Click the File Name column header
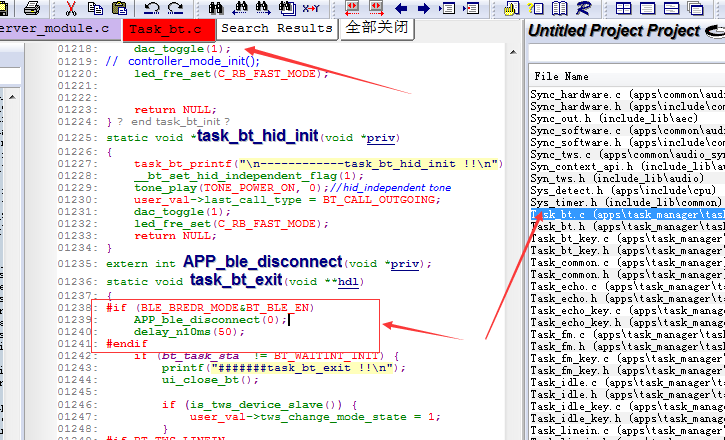The height and width of the screenshot is (440, 725). [627, 76]
